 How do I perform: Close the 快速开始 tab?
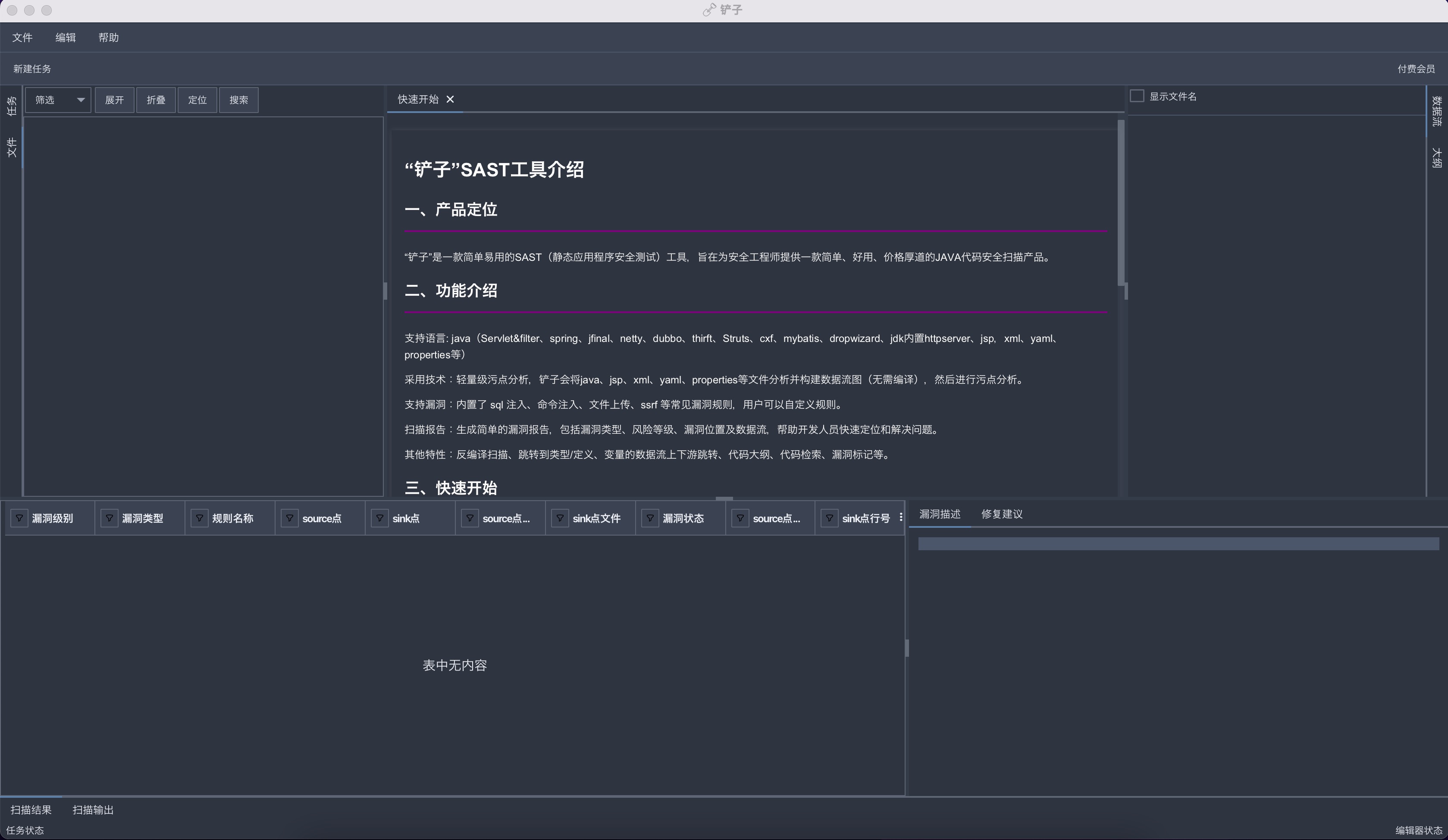[x=450, y=100]
